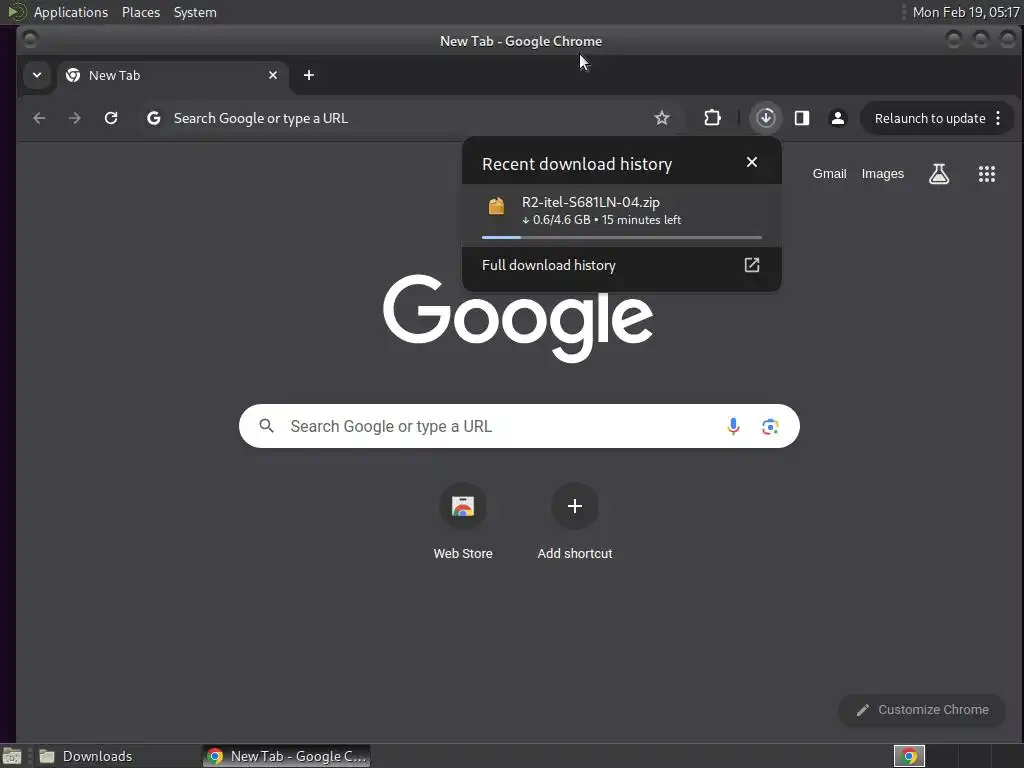This screenshot has height=768, width=1024.
Task: Focus the Google search box
Action: [x=519, y=426]
